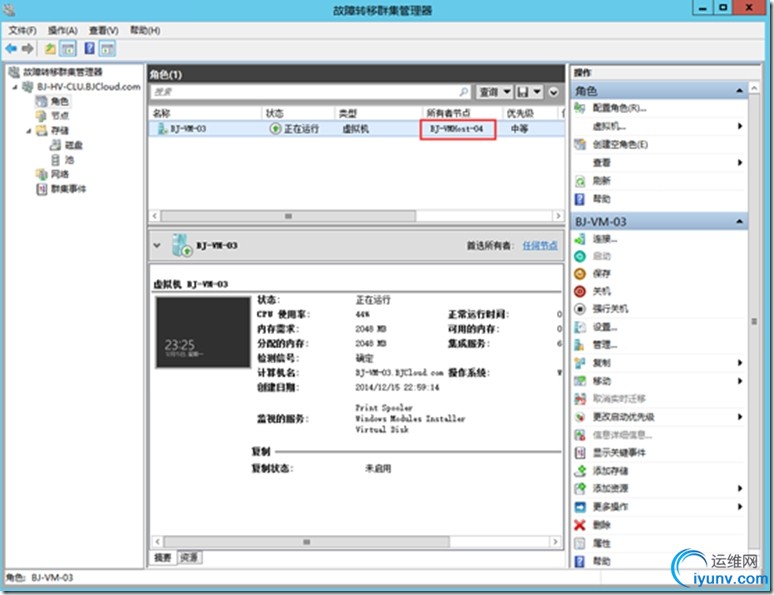Click the 关机 action
The height and width of the screenshot is (595, 774).
coord(601,291)
